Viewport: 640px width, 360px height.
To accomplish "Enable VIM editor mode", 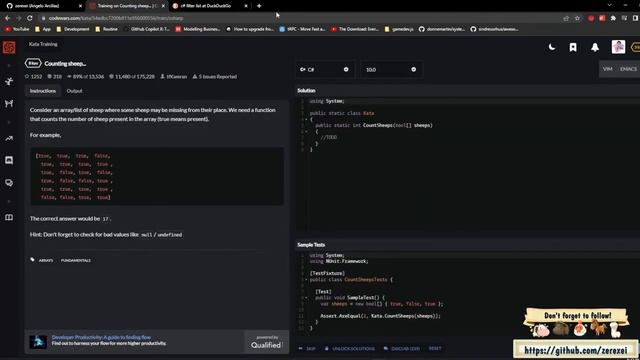I will (607, 69).
